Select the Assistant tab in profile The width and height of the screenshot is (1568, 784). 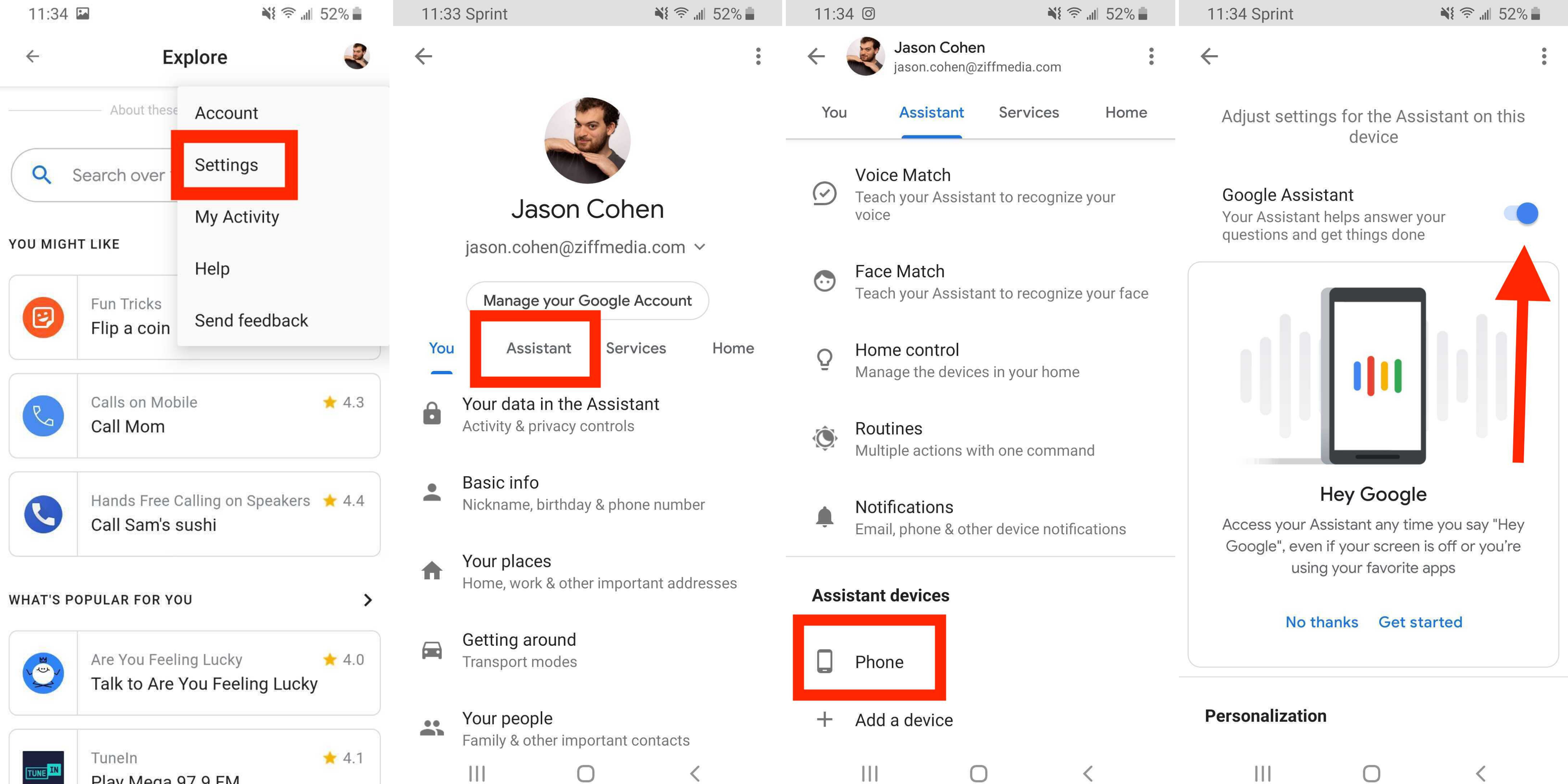(536, 348)
